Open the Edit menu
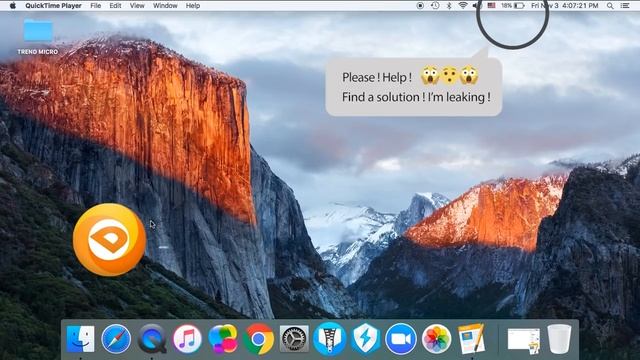 pos(115,6)
